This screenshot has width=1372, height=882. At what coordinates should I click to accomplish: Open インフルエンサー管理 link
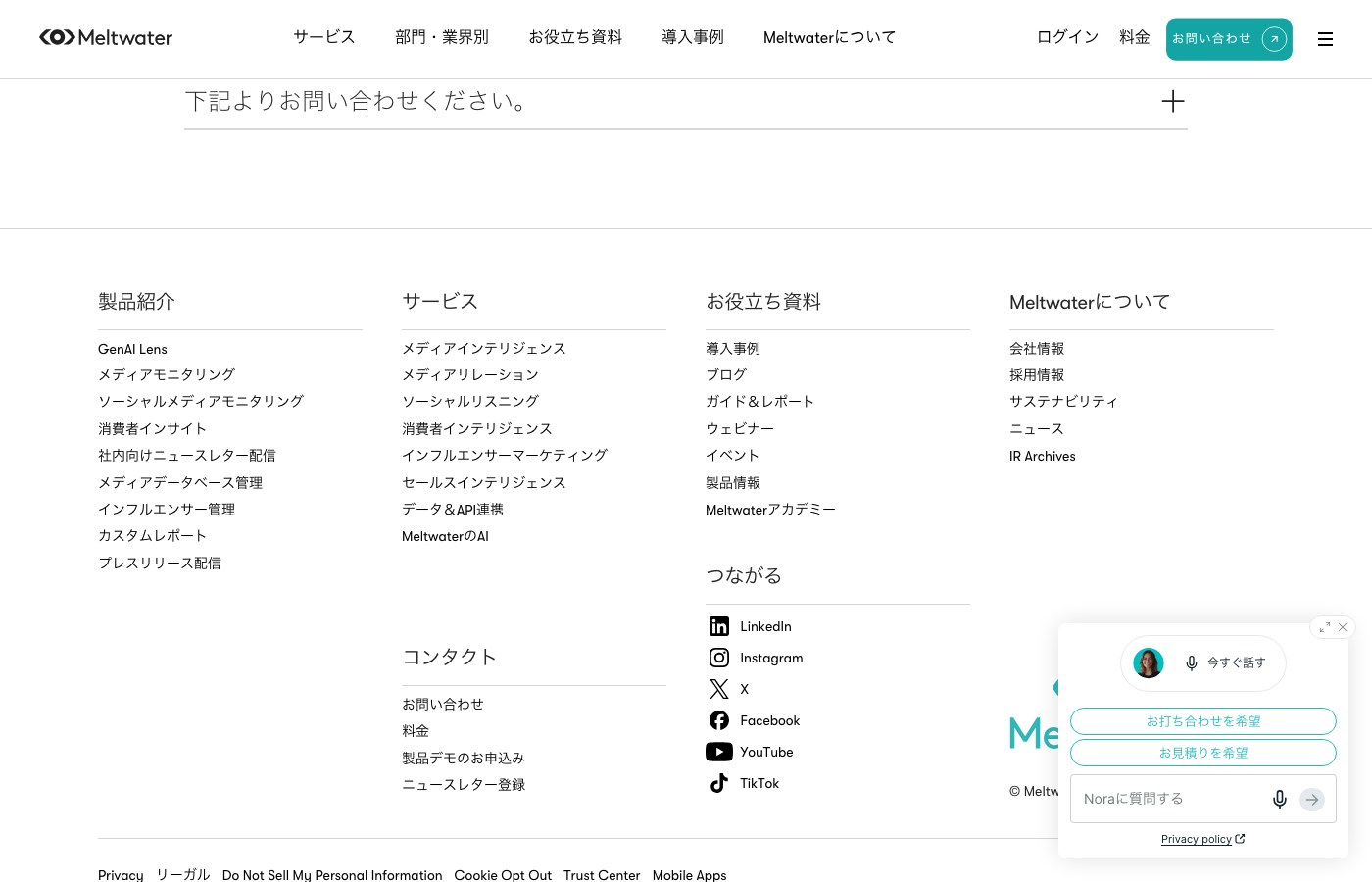tap(167, 510)
